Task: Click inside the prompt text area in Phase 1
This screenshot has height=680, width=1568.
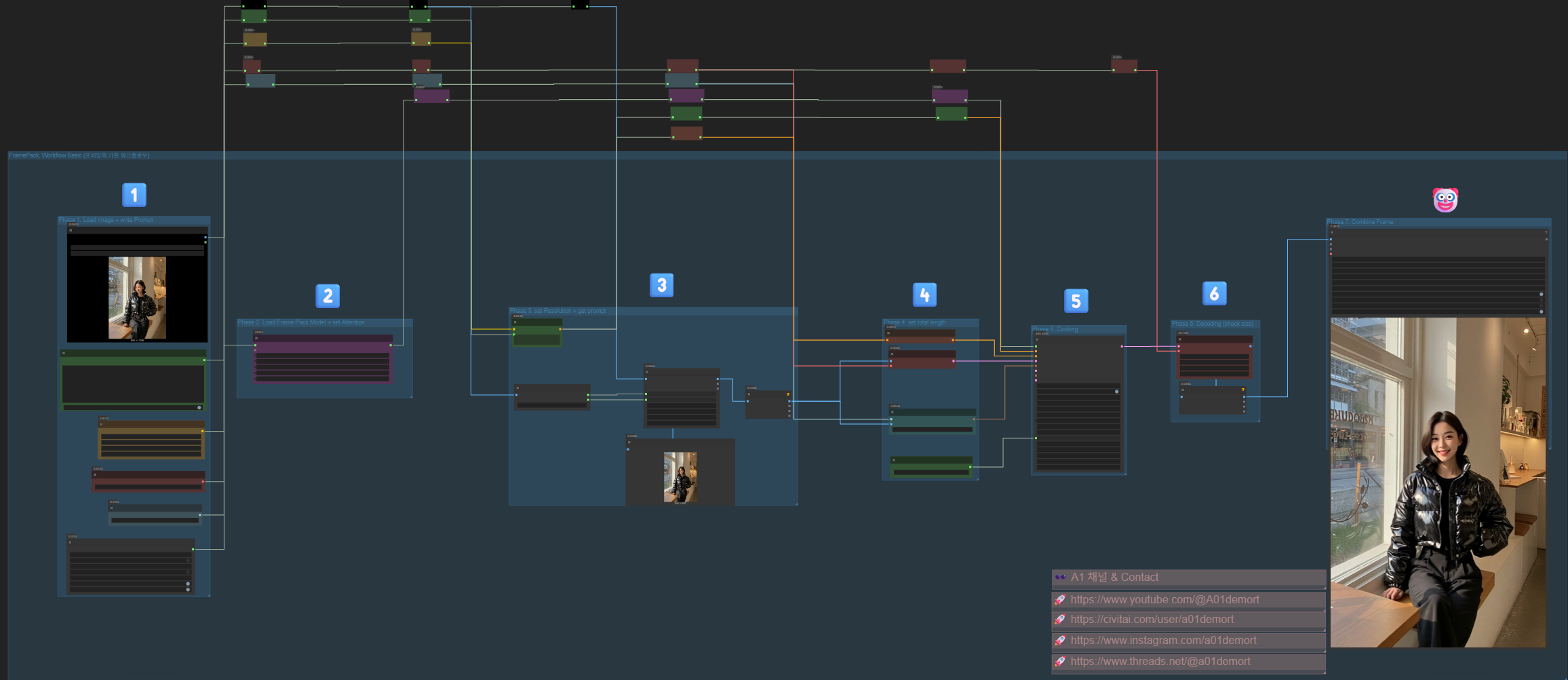Action: tap(133, 384)
